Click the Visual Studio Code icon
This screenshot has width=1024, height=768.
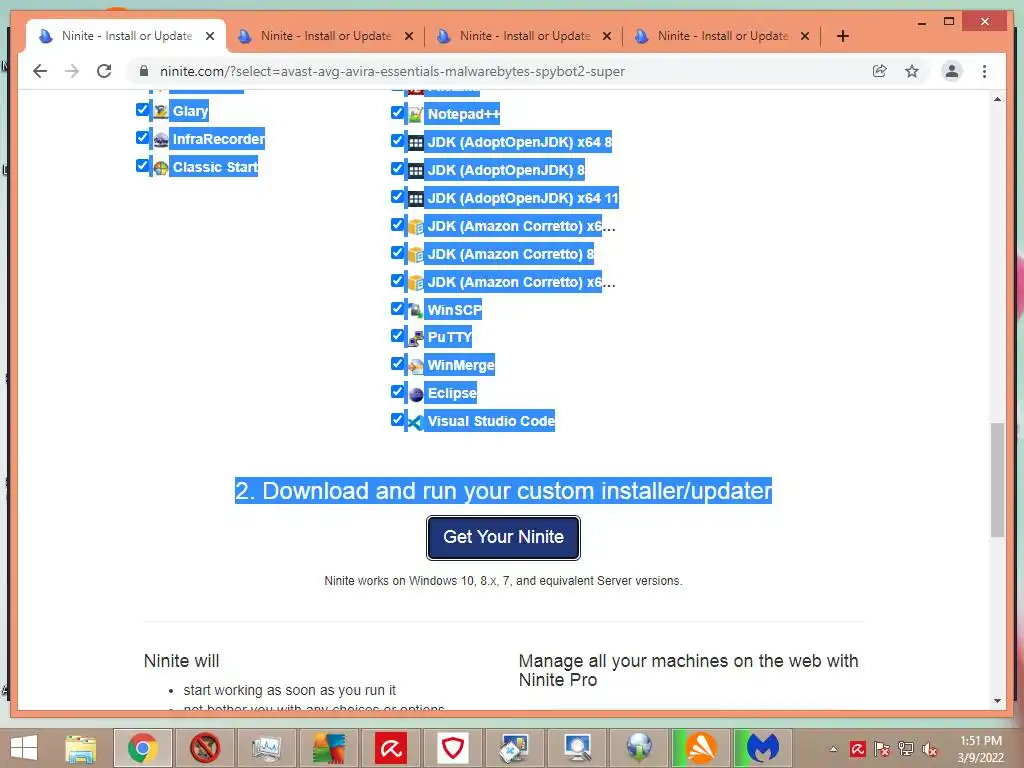415,423
